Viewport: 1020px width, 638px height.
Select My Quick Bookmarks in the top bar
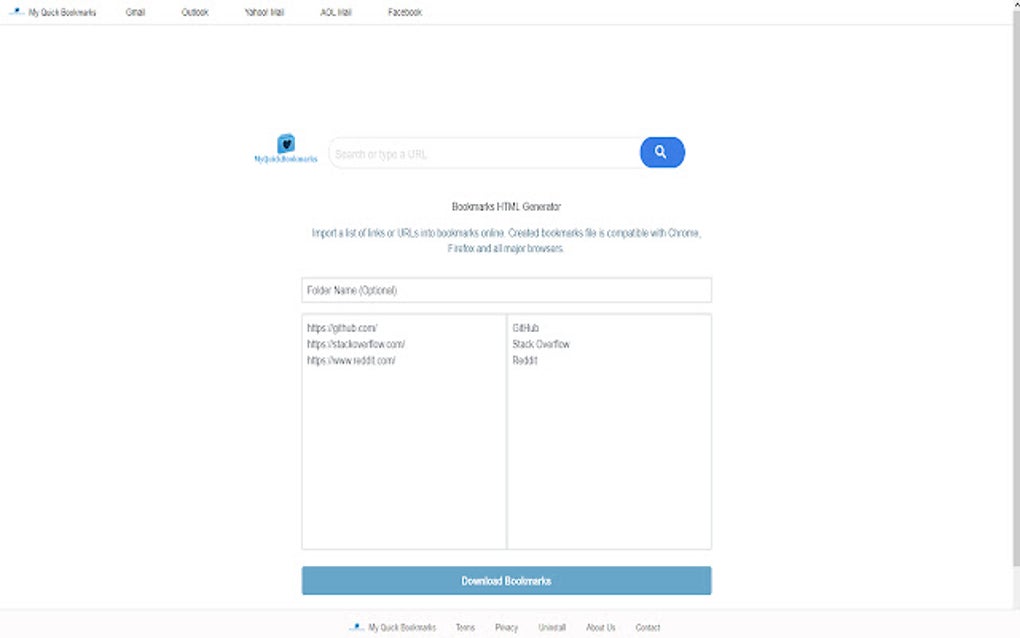[64, 12]
